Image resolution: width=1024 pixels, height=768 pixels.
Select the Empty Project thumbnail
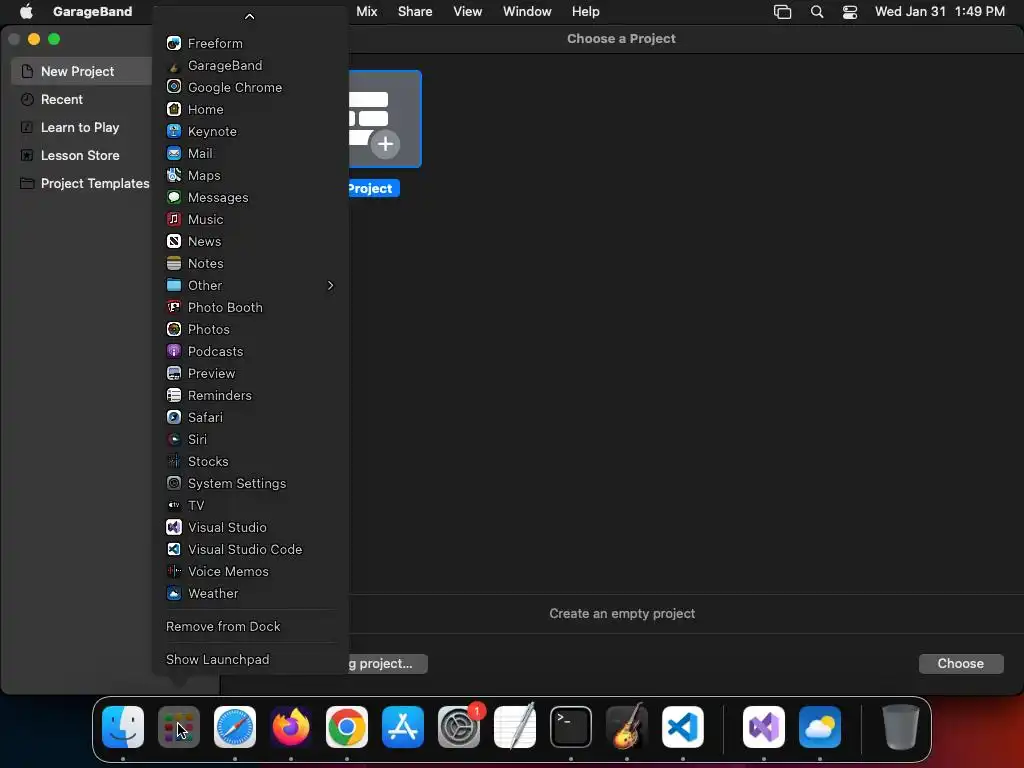point(385,119)
